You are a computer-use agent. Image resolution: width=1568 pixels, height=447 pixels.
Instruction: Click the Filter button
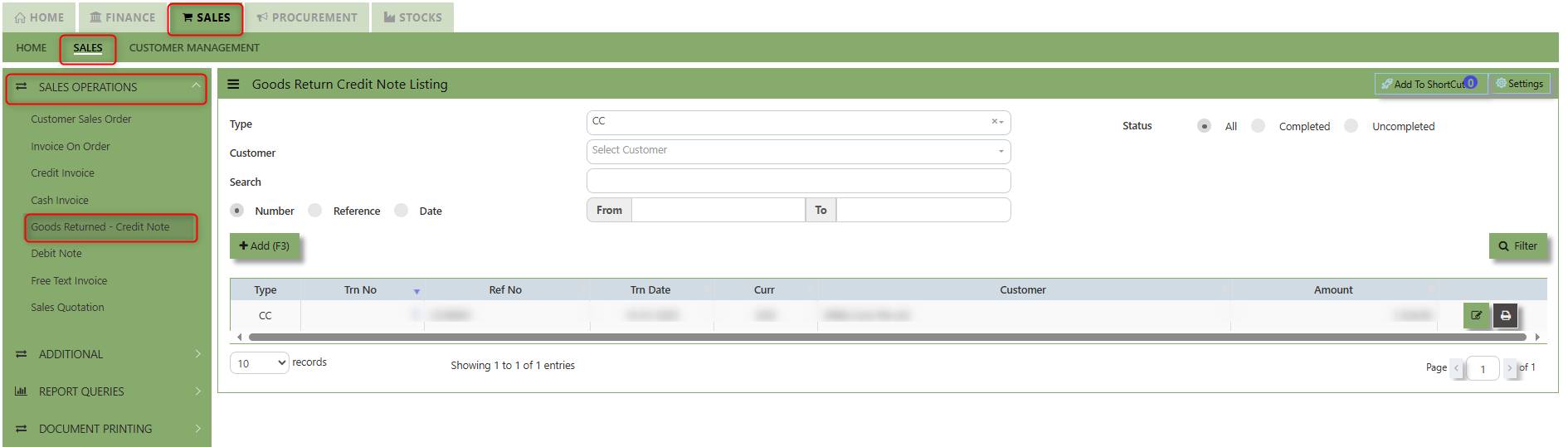pos(1517,246)
